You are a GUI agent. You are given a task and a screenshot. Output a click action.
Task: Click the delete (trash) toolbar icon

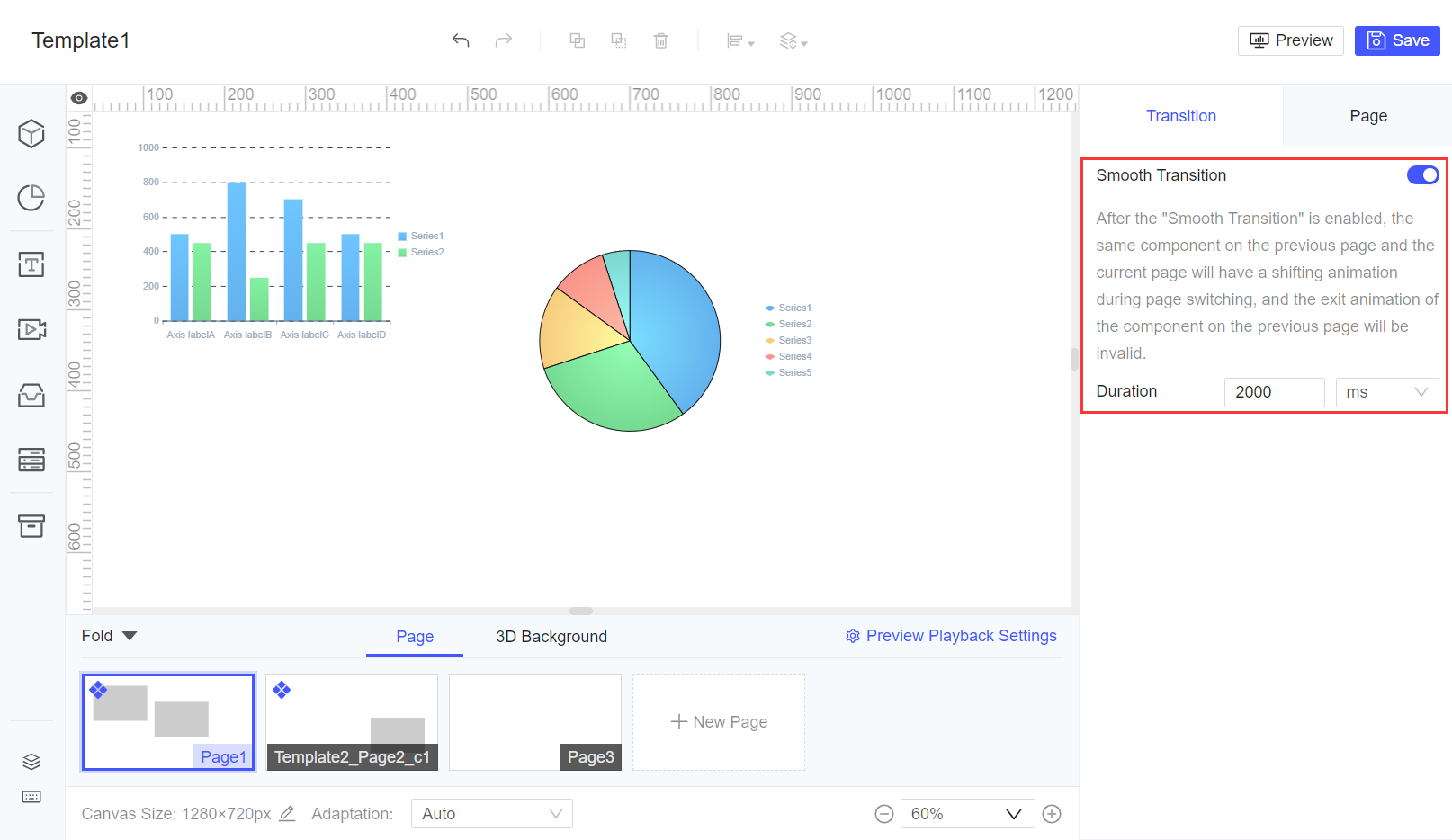click(661, 40)
